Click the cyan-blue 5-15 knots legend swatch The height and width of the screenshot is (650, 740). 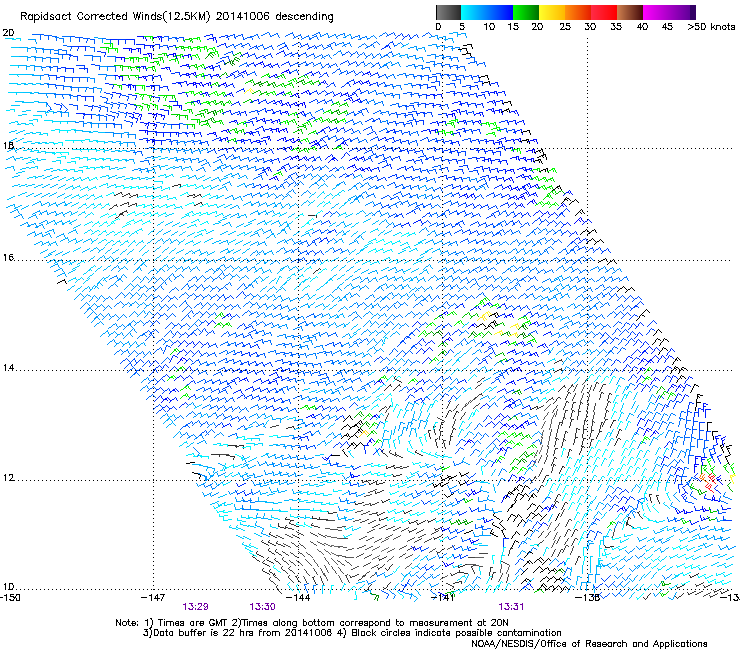pos(487,12)
